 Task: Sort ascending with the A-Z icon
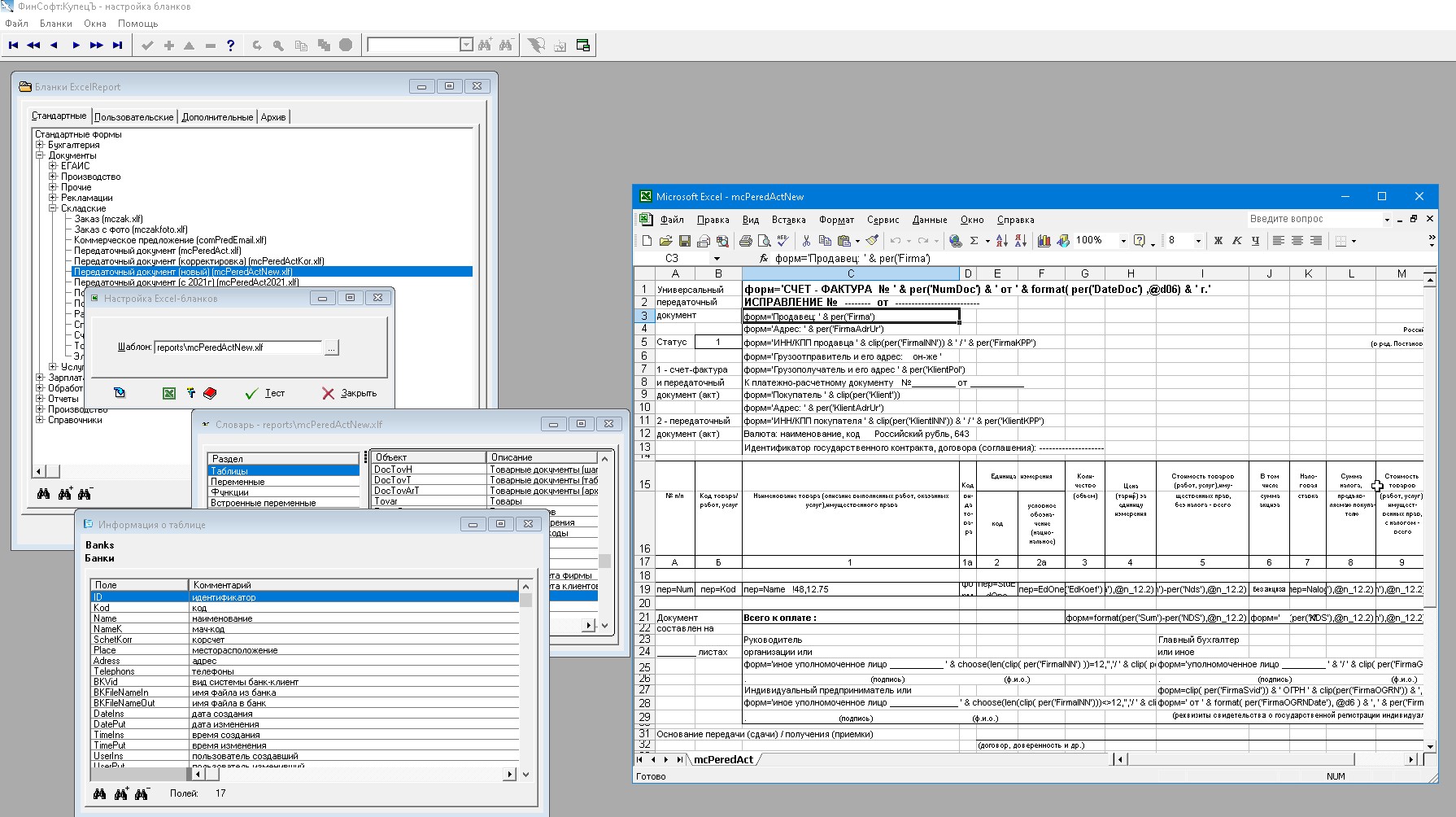1001,241
